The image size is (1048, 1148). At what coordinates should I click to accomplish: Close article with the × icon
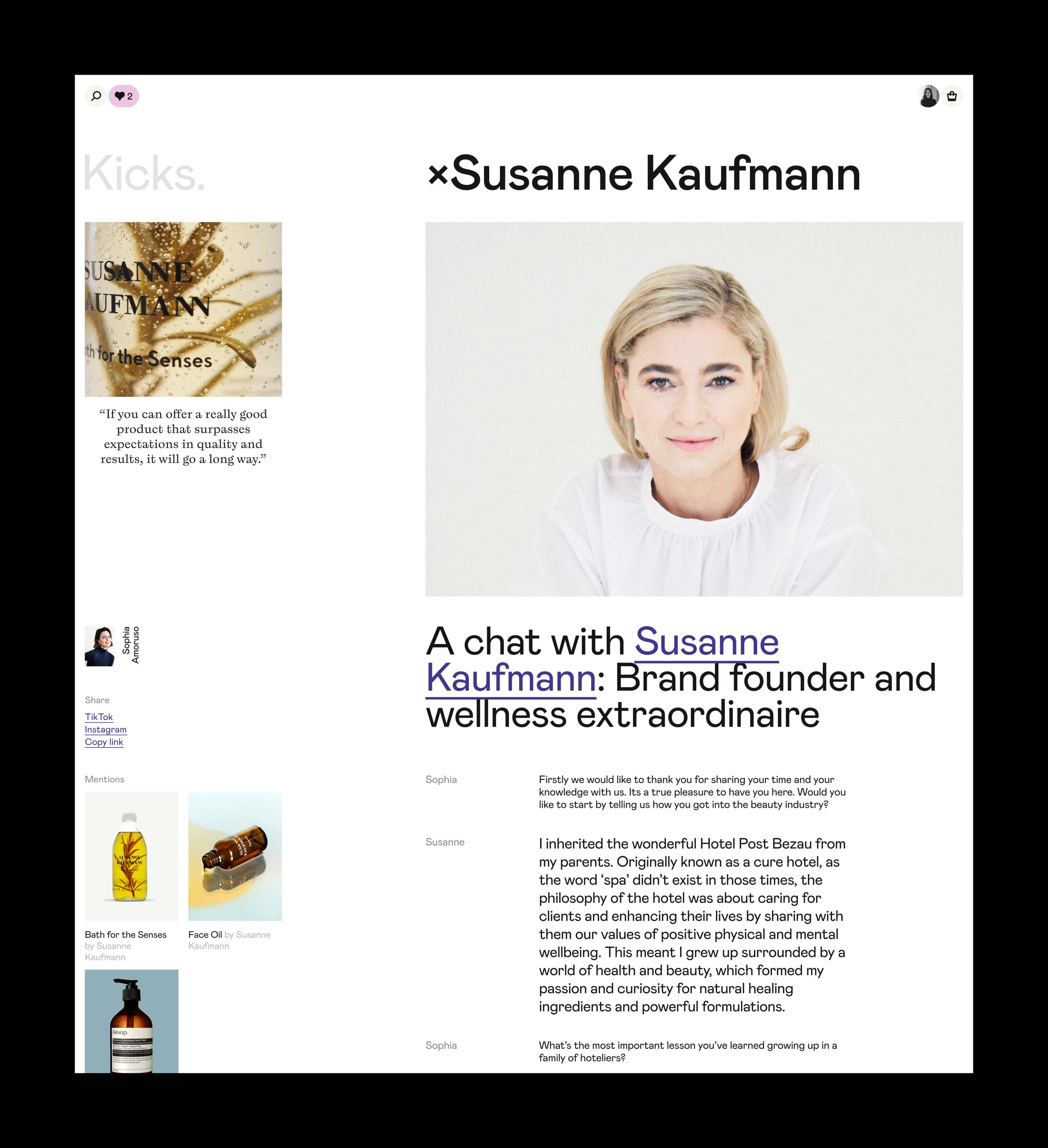438,175
